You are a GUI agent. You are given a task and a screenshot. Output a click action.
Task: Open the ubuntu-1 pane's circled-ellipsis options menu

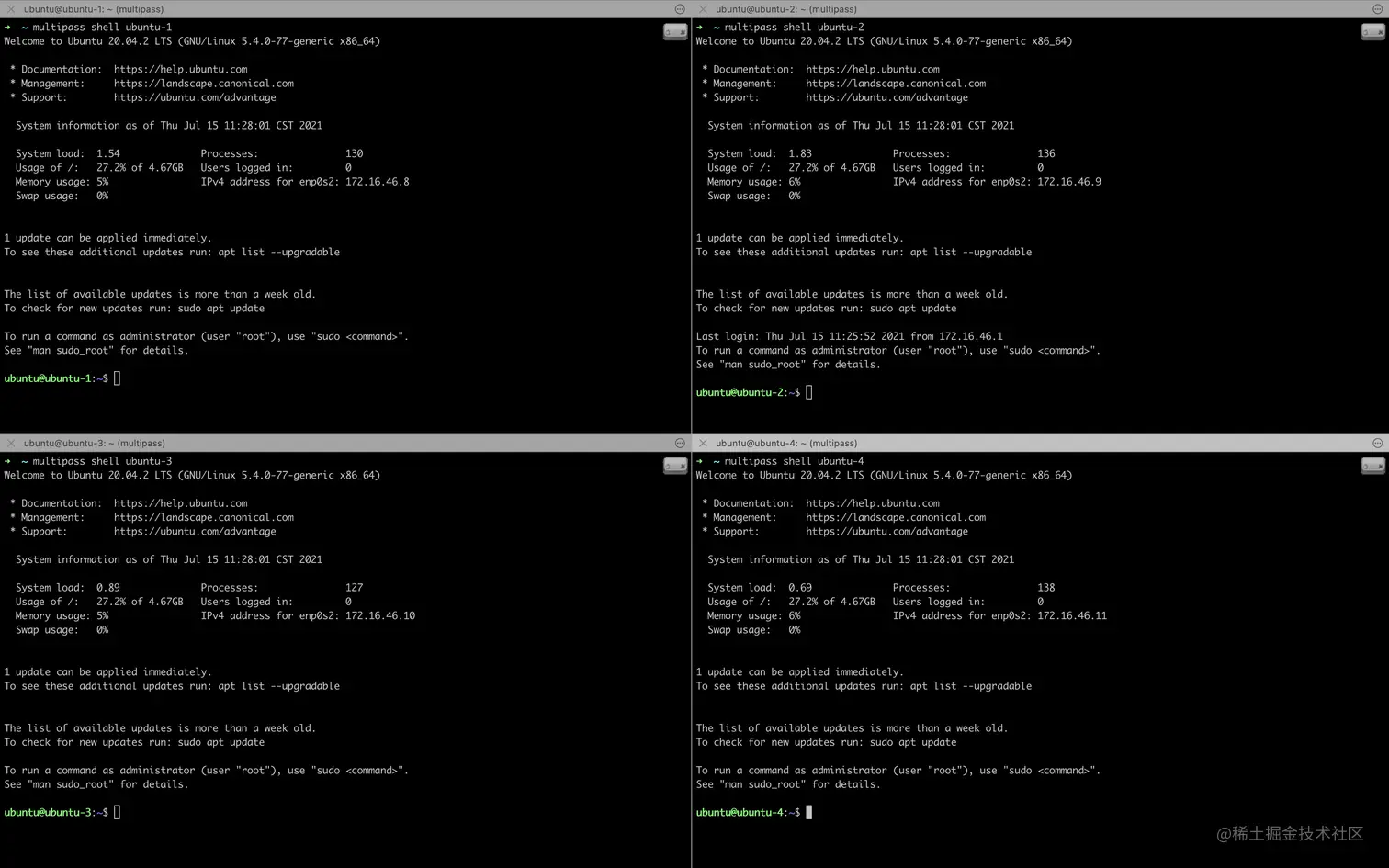pos(680,9)
